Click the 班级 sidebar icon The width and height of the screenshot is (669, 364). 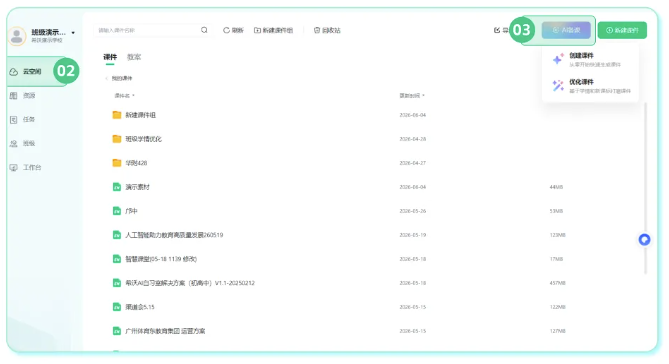[x=14, y=143]
